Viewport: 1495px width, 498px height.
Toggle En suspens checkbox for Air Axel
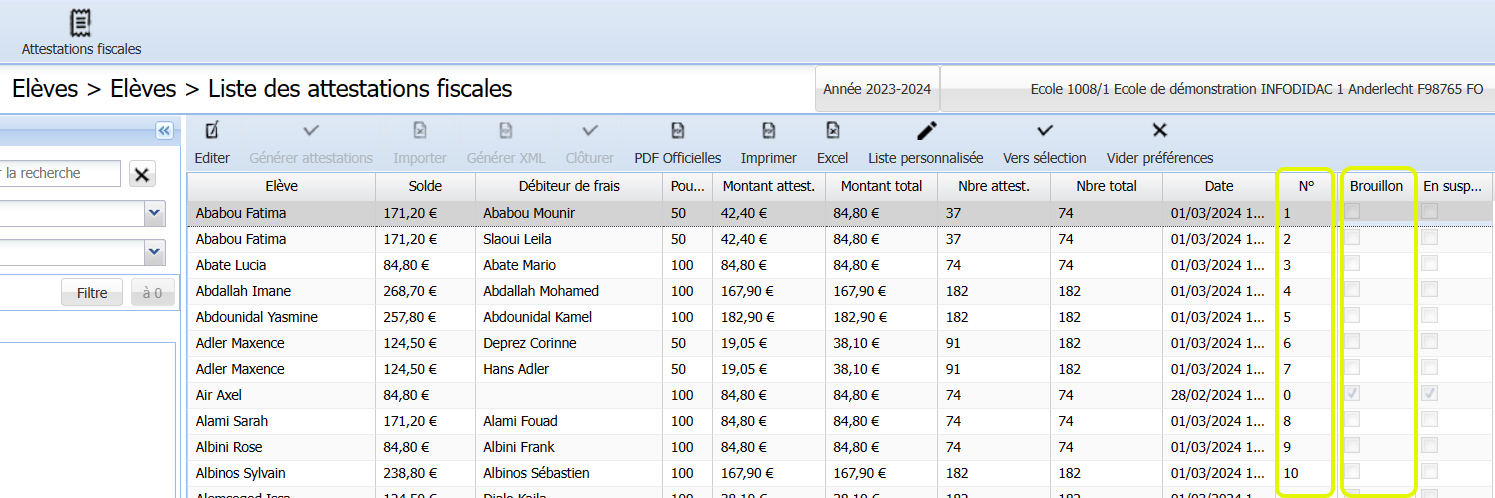[1430, 394]
